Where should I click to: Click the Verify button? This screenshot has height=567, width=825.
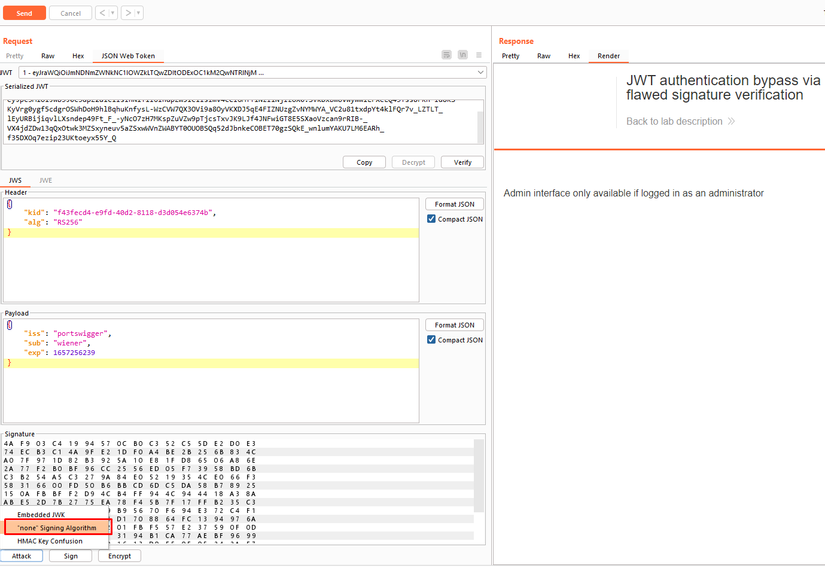(x=462, y=162)
